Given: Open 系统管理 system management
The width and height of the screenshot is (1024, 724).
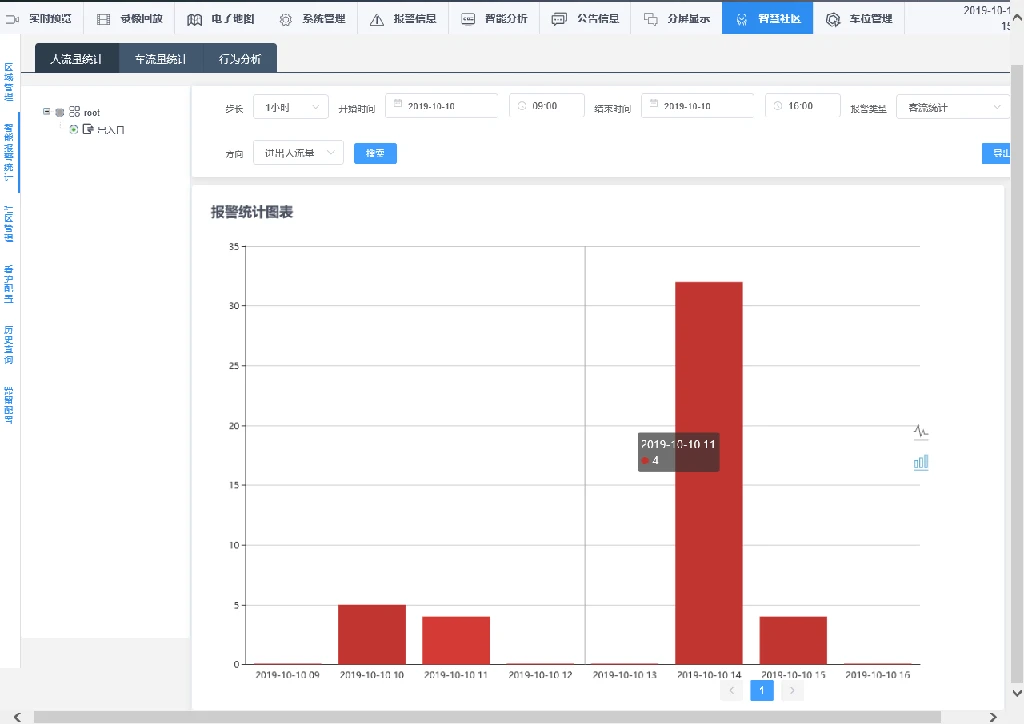Looking at the screenshot, I should (x=311, y=19).
